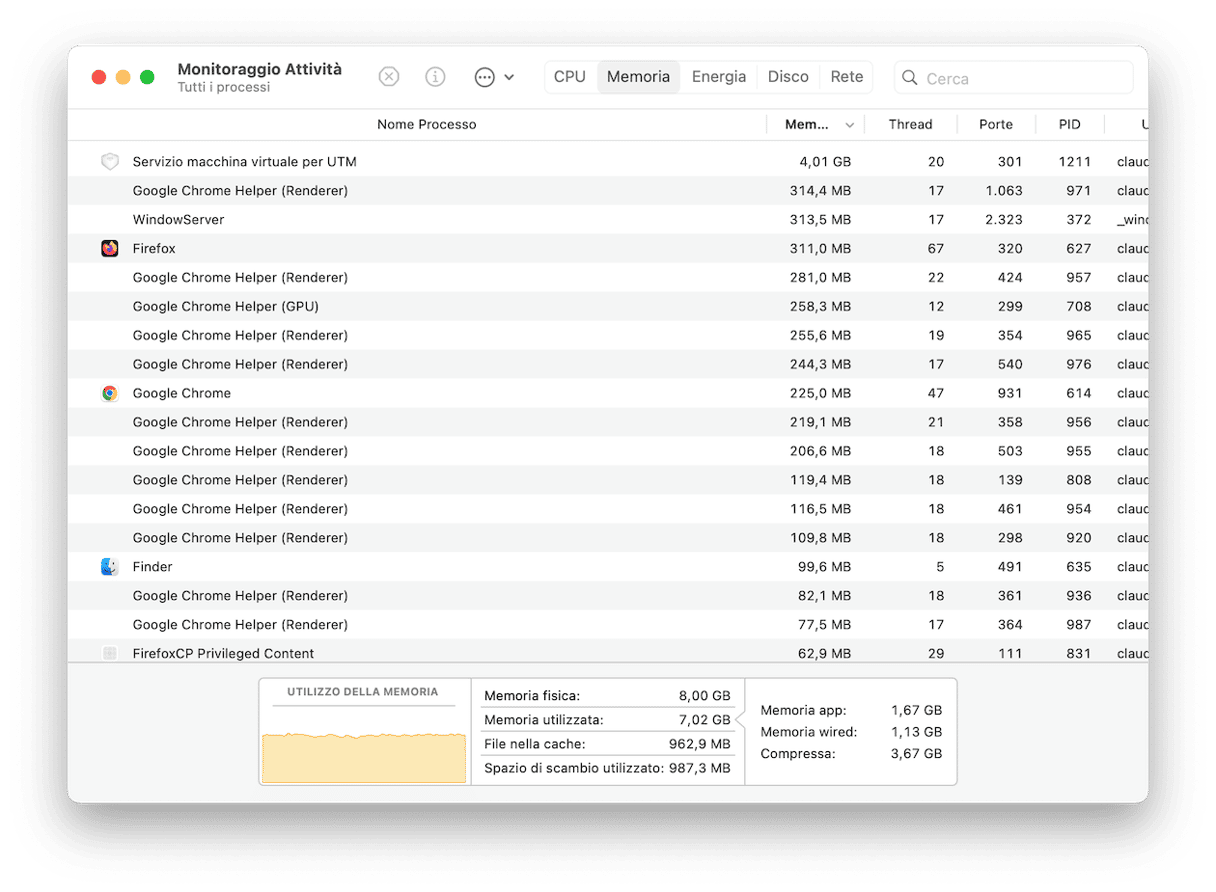This screenshot has width=1216, height=892.
Task: Click the Memoria wired 1,13 GB value
Action: tap(917, 732)
